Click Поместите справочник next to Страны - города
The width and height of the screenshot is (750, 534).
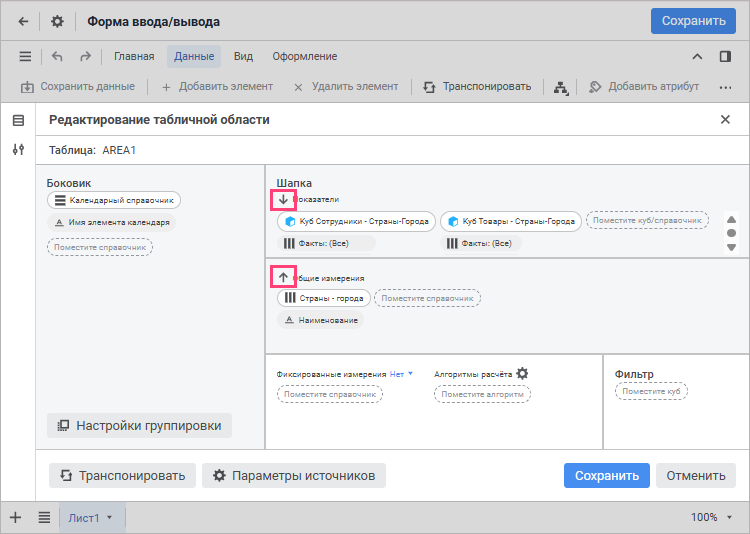pyautogui.click(x=427, y=298)
